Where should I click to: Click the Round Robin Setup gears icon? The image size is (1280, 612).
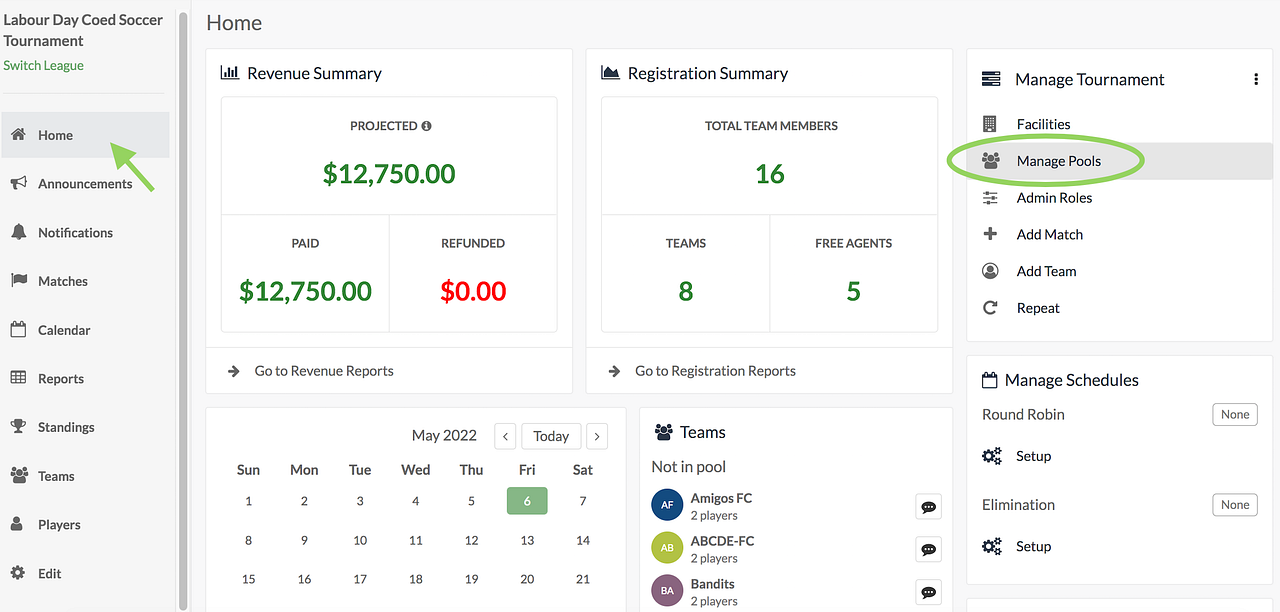991,456
